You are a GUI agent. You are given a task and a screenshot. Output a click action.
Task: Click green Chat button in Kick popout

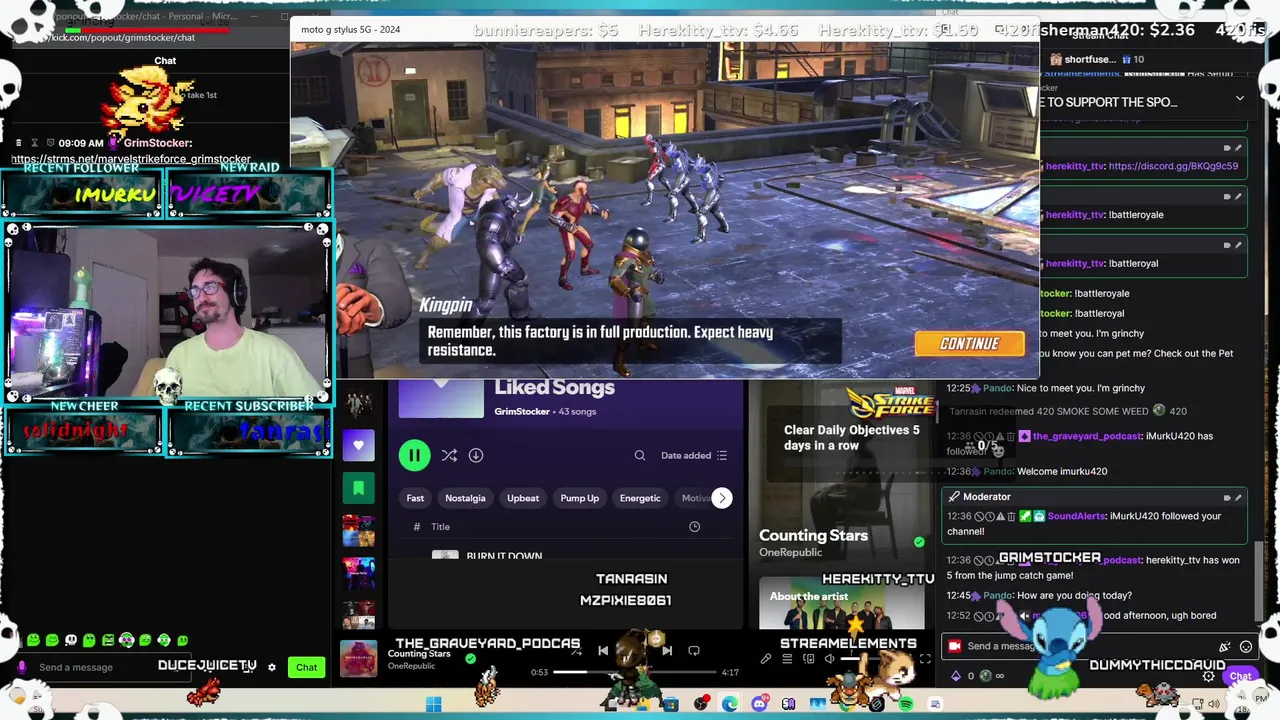coord(306,667)
